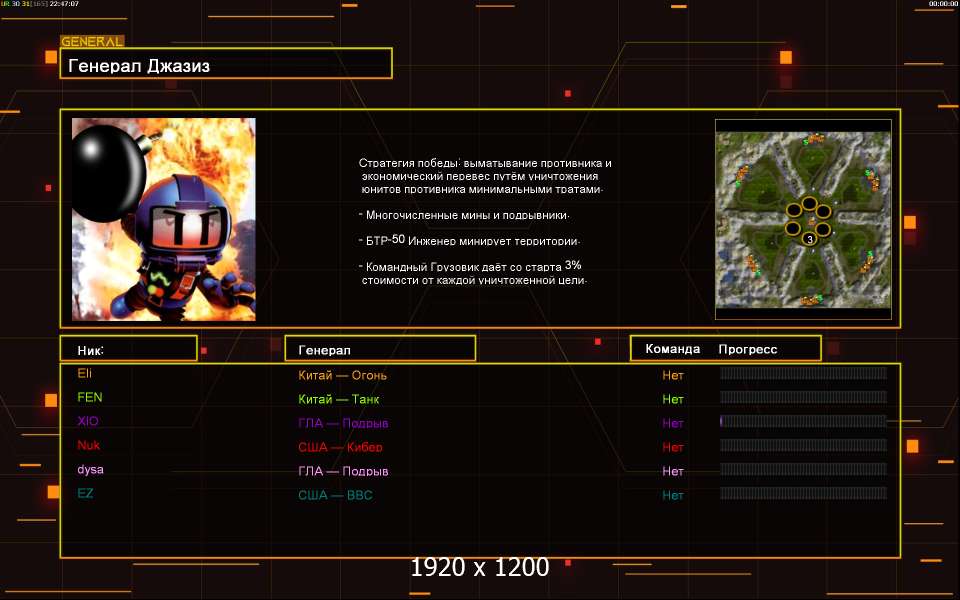The height and width of the screenshot is (600, 960).
Task: Click the top start position circle on minimap
Action: tap(809, 203)
